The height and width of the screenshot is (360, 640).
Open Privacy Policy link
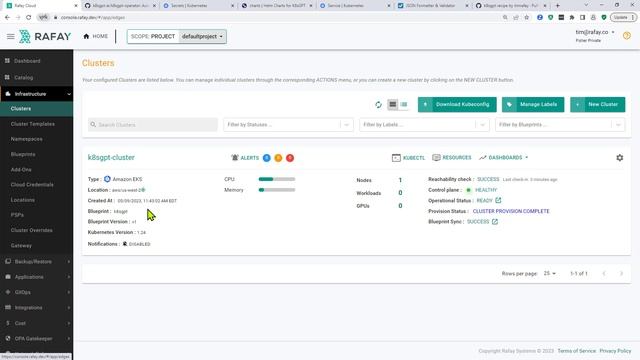615,351
